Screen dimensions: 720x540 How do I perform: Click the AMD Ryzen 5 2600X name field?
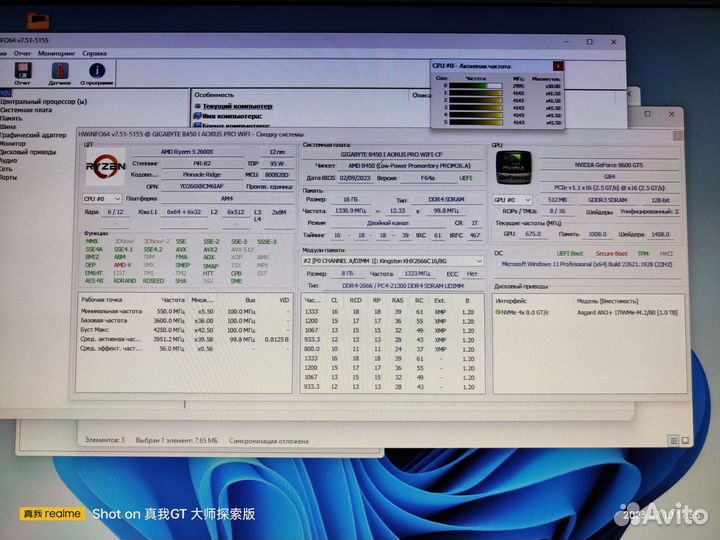(x=187, y=152)
